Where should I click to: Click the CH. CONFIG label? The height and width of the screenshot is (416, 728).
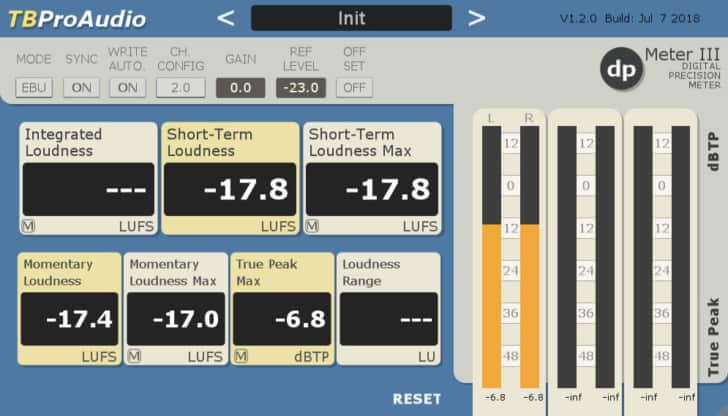[181, 59]
